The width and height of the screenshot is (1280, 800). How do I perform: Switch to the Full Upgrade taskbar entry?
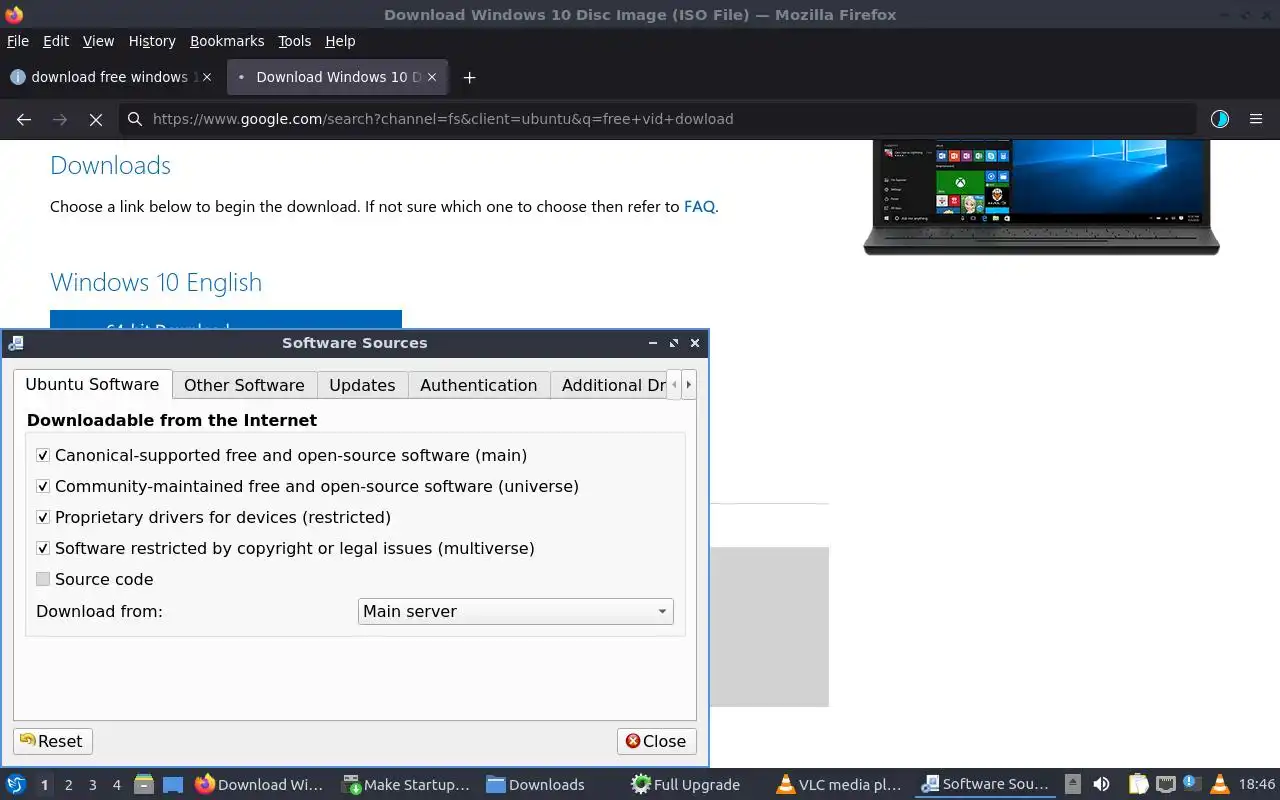[x=686, y=785]
